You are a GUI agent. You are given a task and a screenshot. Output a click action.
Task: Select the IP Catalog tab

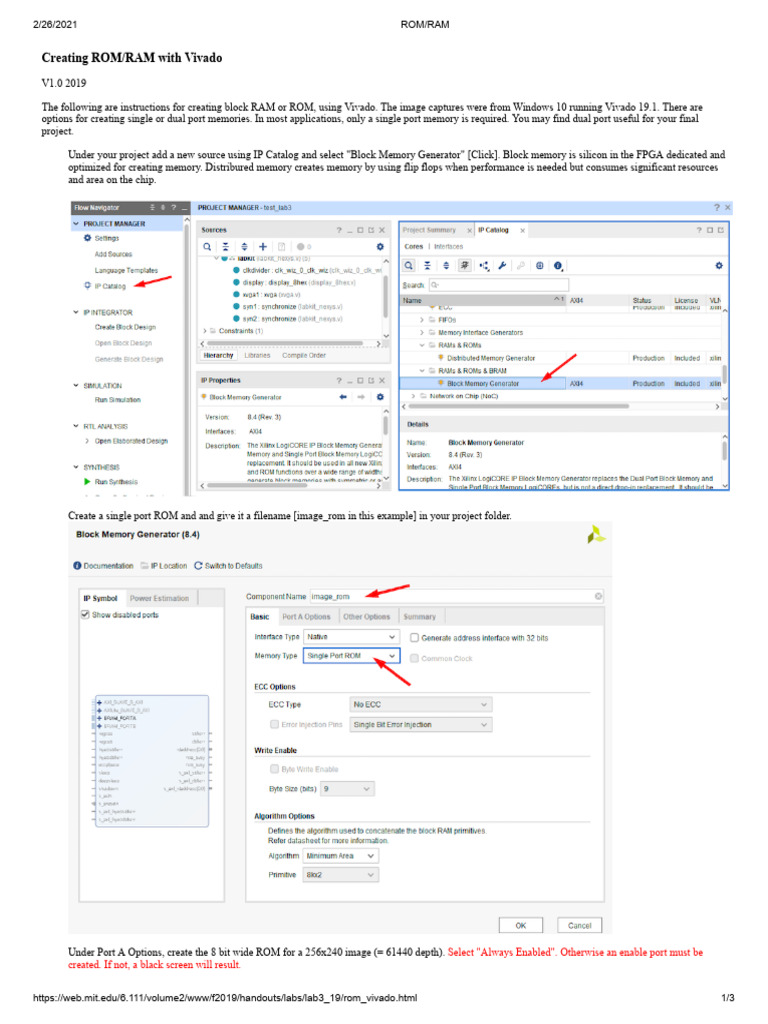(493, 230)
